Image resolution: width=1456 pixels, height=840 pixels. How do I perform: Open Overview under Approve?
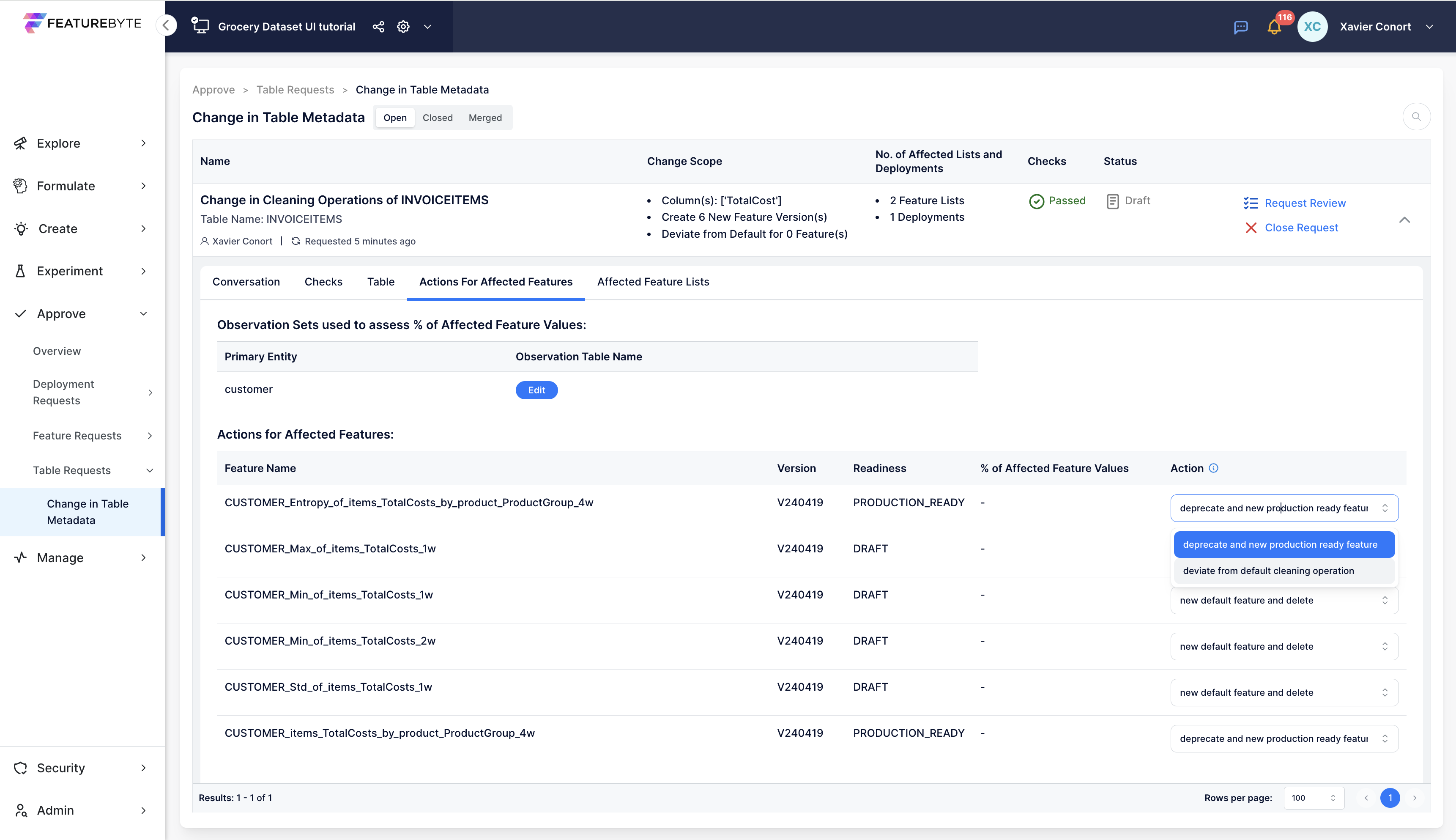tap(57, 351)
